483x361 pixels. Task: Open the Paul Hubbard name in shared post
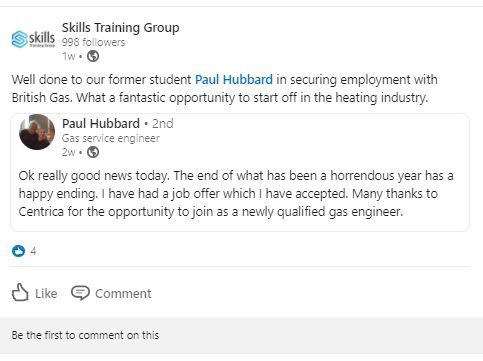101,124
